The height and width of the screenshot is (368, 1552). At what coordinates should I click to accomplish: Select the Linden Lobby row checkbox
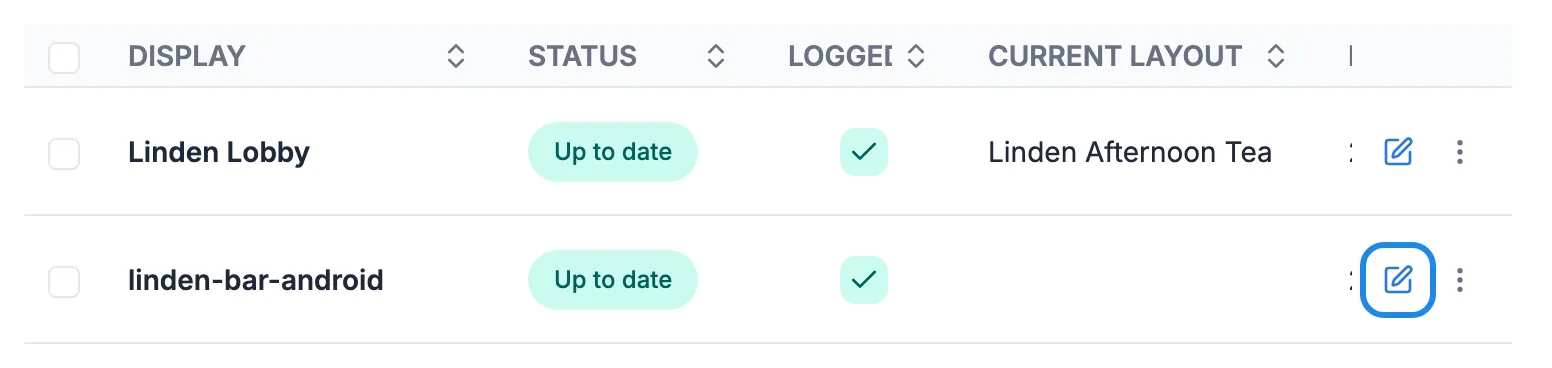click(64, 153)
